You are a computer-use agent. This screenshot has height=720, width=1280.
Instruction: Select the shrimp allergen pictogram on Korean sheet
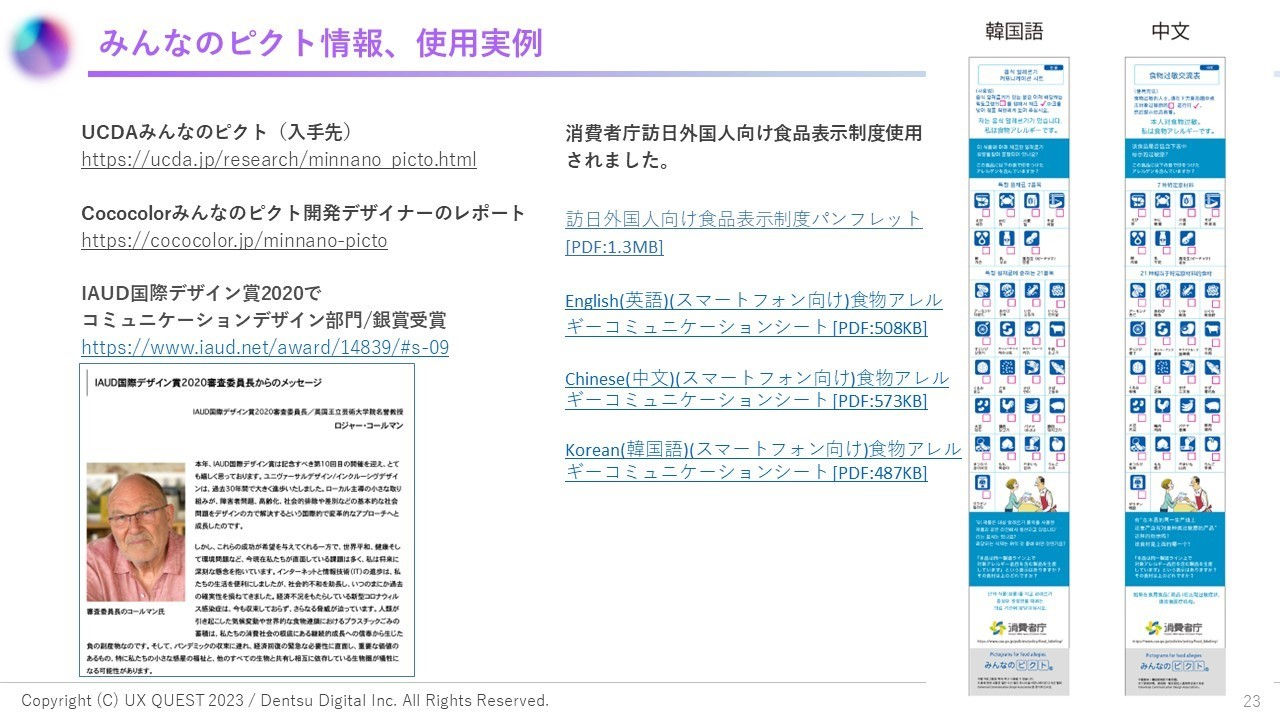[x=981, y=200]
